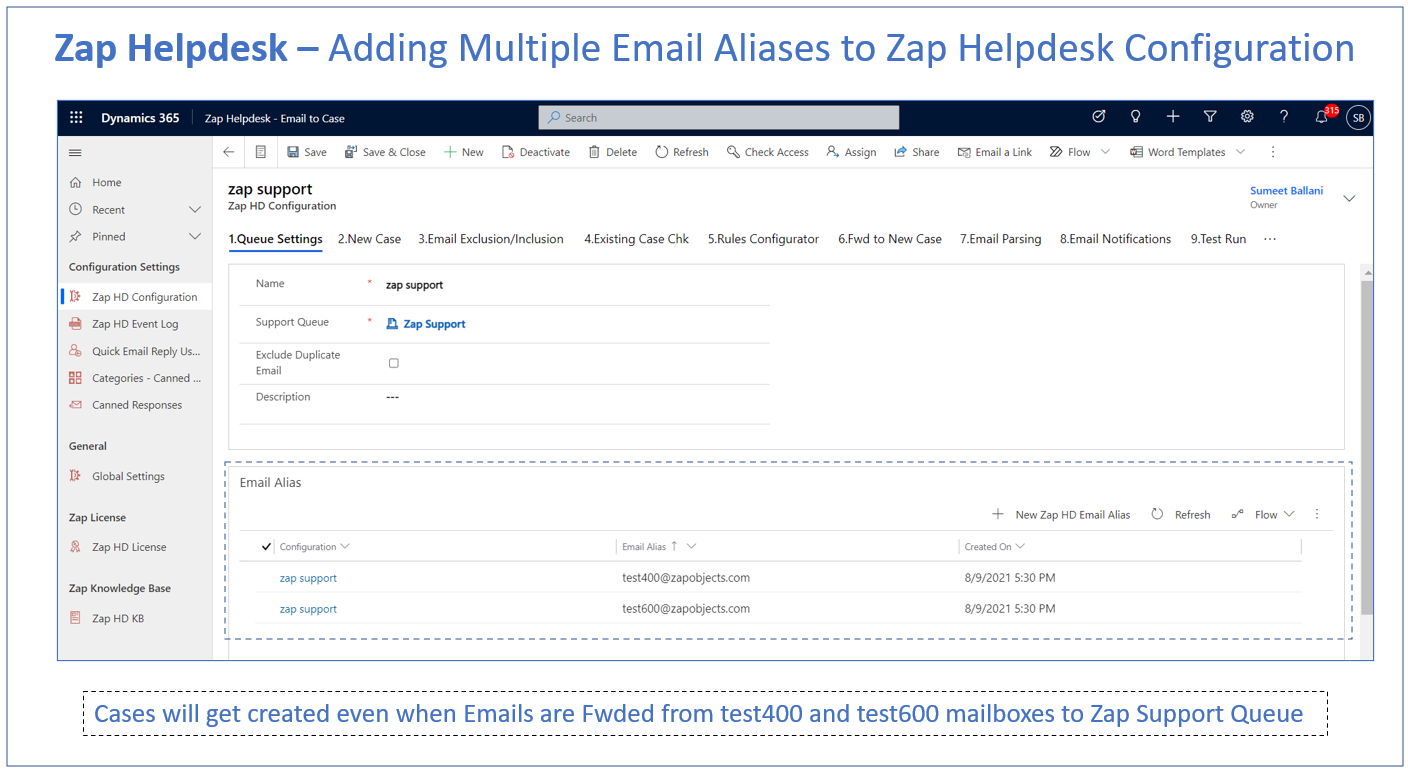Click in the Search box
Screen dimensions: 1408x771
[718, 118]
